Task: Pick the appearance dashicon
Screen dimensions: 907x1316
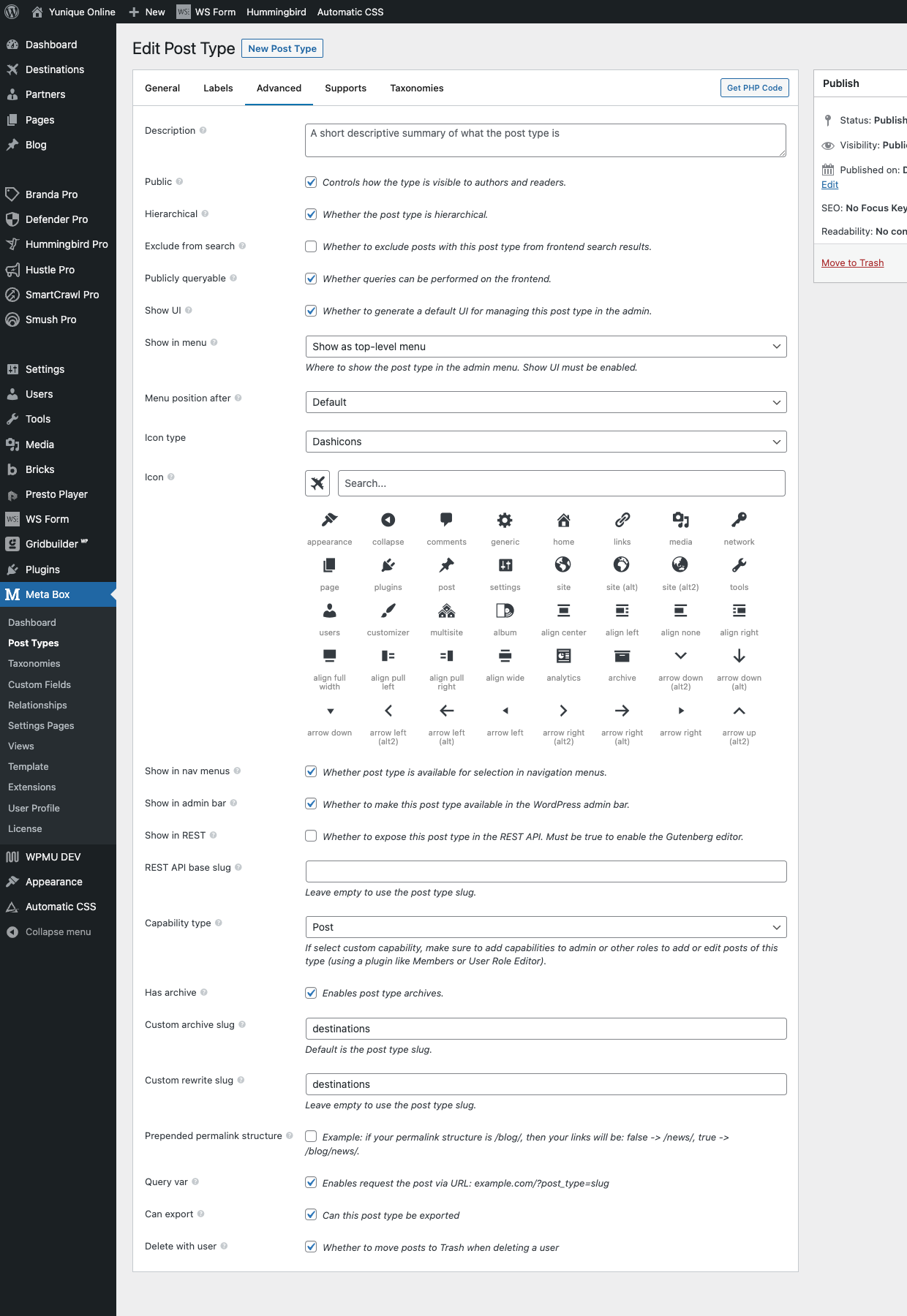Action: click(329, 520)
